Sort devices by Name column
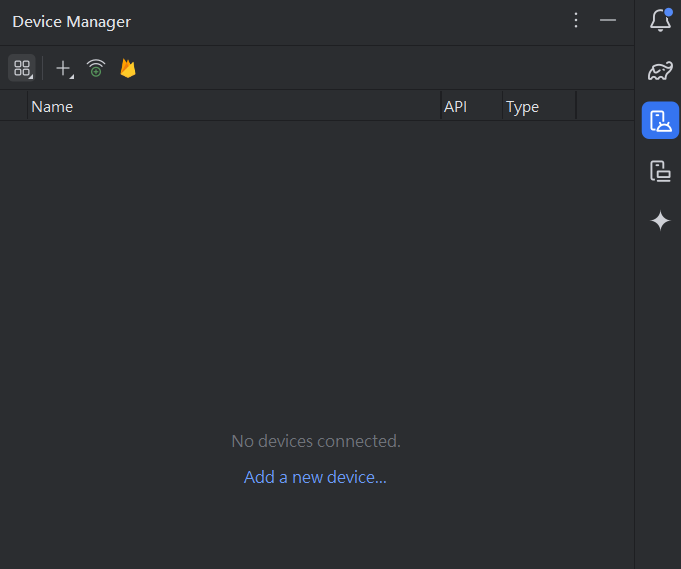 click(x=234, y=107)
